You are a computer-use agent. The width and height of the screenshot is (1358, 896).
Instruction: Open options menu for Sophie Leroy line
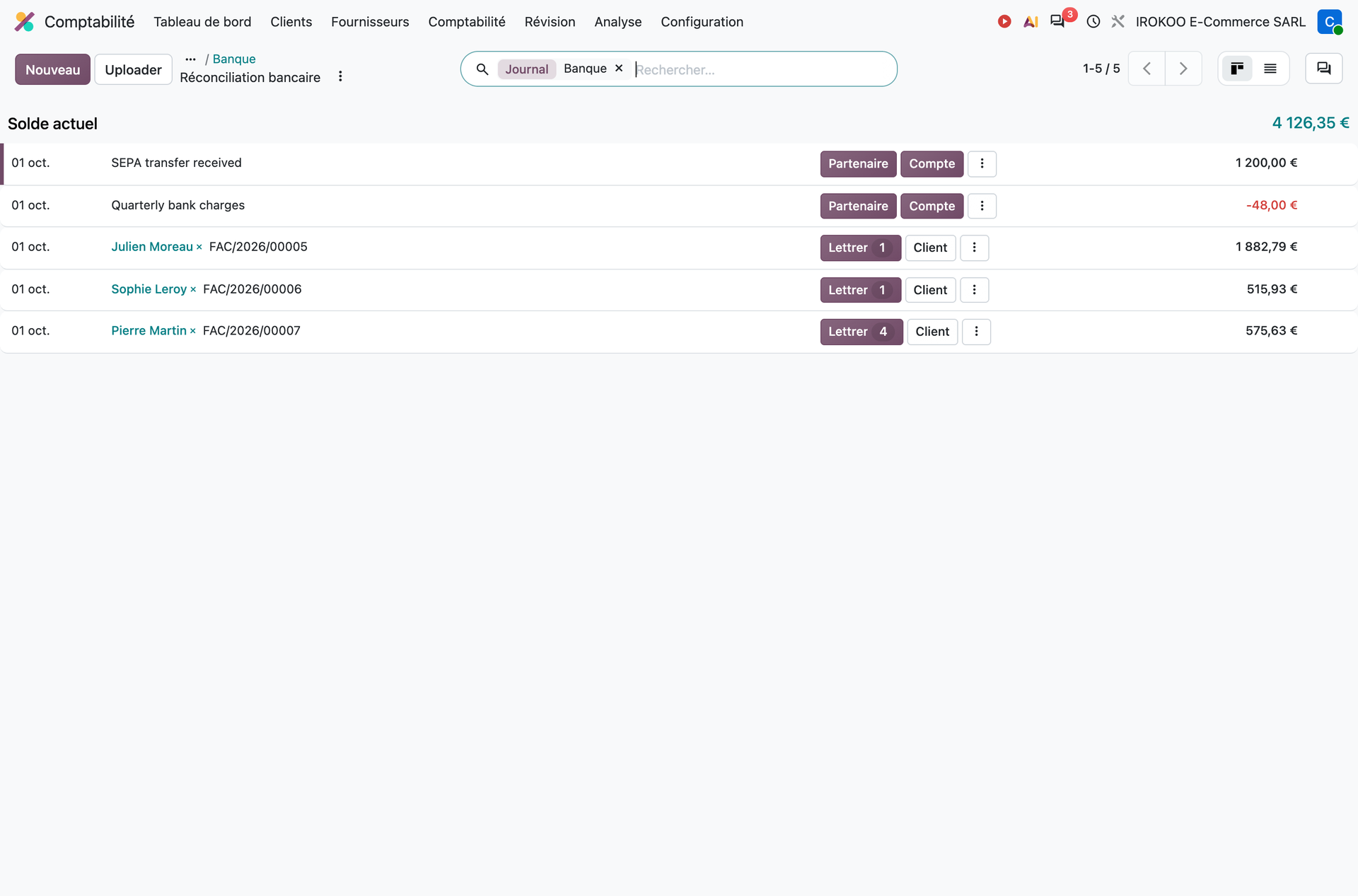pos(974,290)
